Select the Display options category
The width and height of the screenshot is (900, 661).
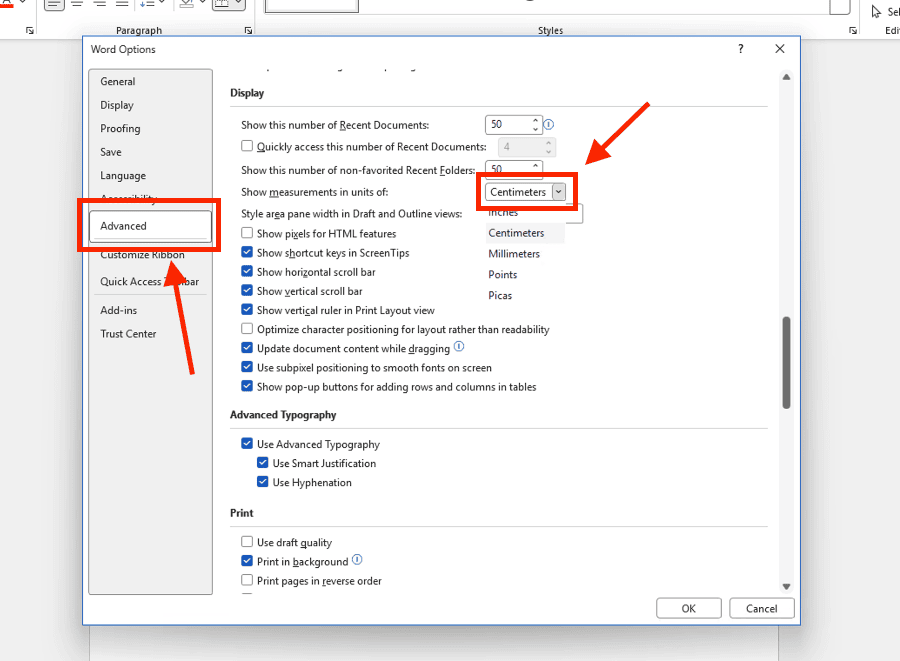click(x=117, y=105)
